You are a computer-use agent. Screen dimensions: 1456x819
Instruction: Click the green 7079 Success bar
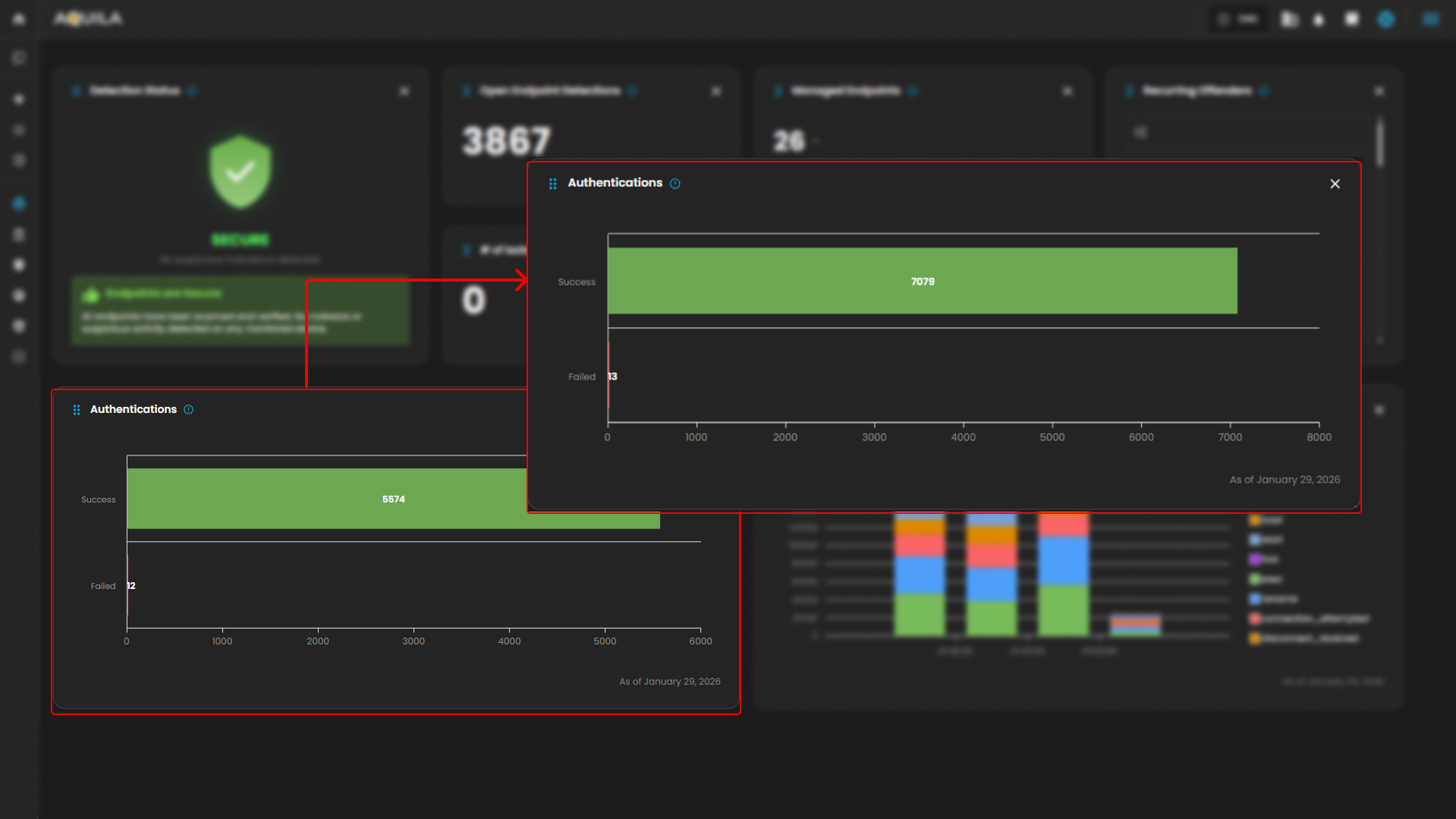pyautogui.click(x=922, y=281)
